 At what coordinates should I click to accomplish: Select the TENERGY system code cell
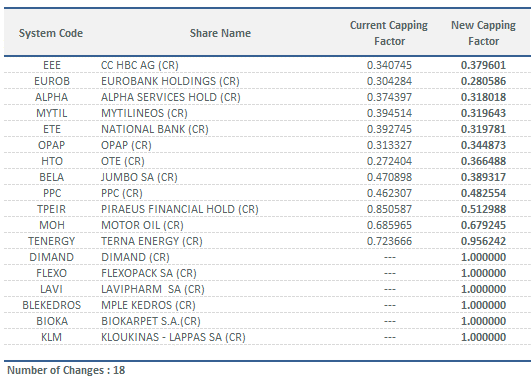coord(51,241)
